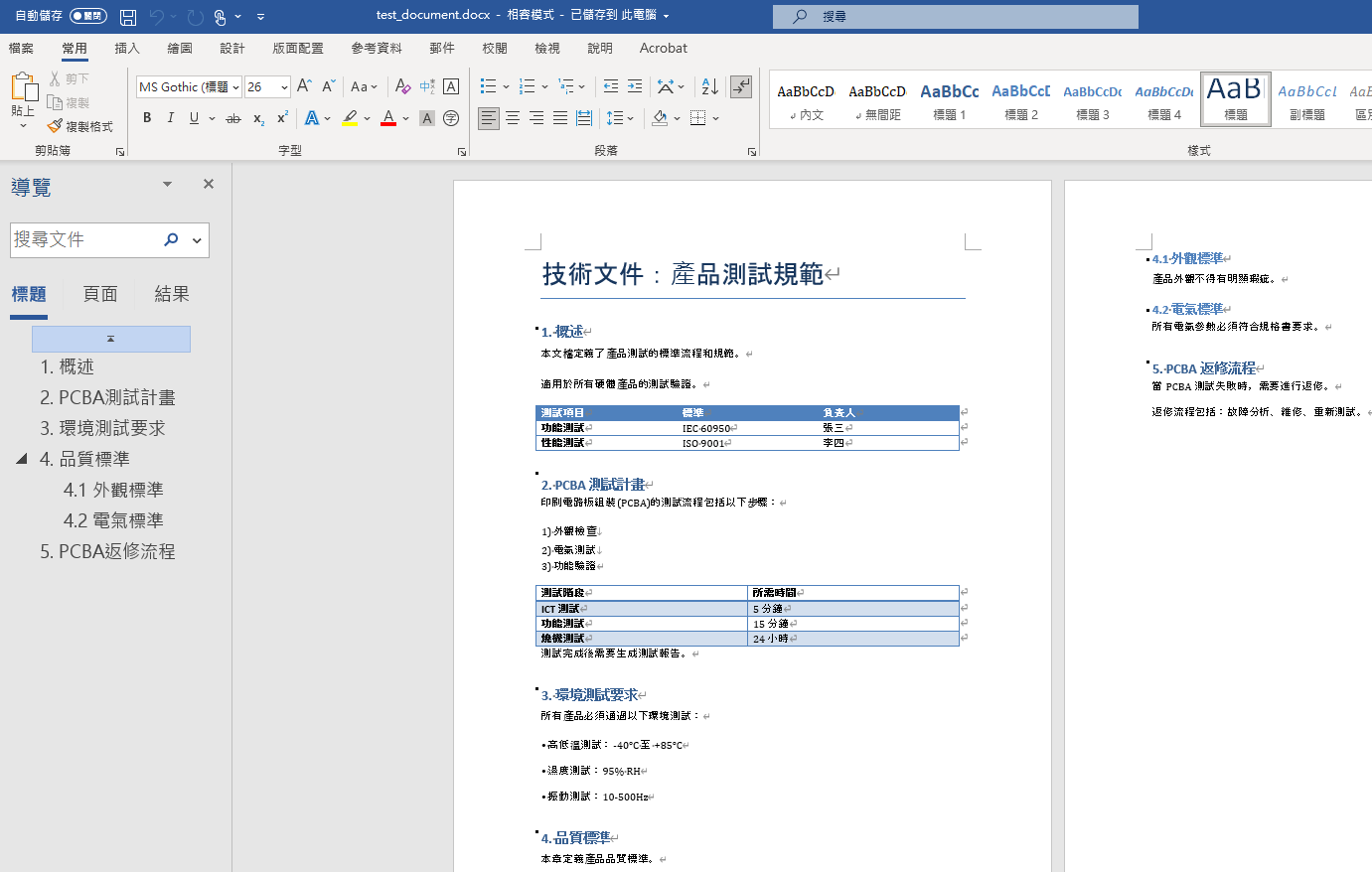Expand the bullets library dropdown arrow
Screen dimensions: 1372x872
click(x=506, y=86)
